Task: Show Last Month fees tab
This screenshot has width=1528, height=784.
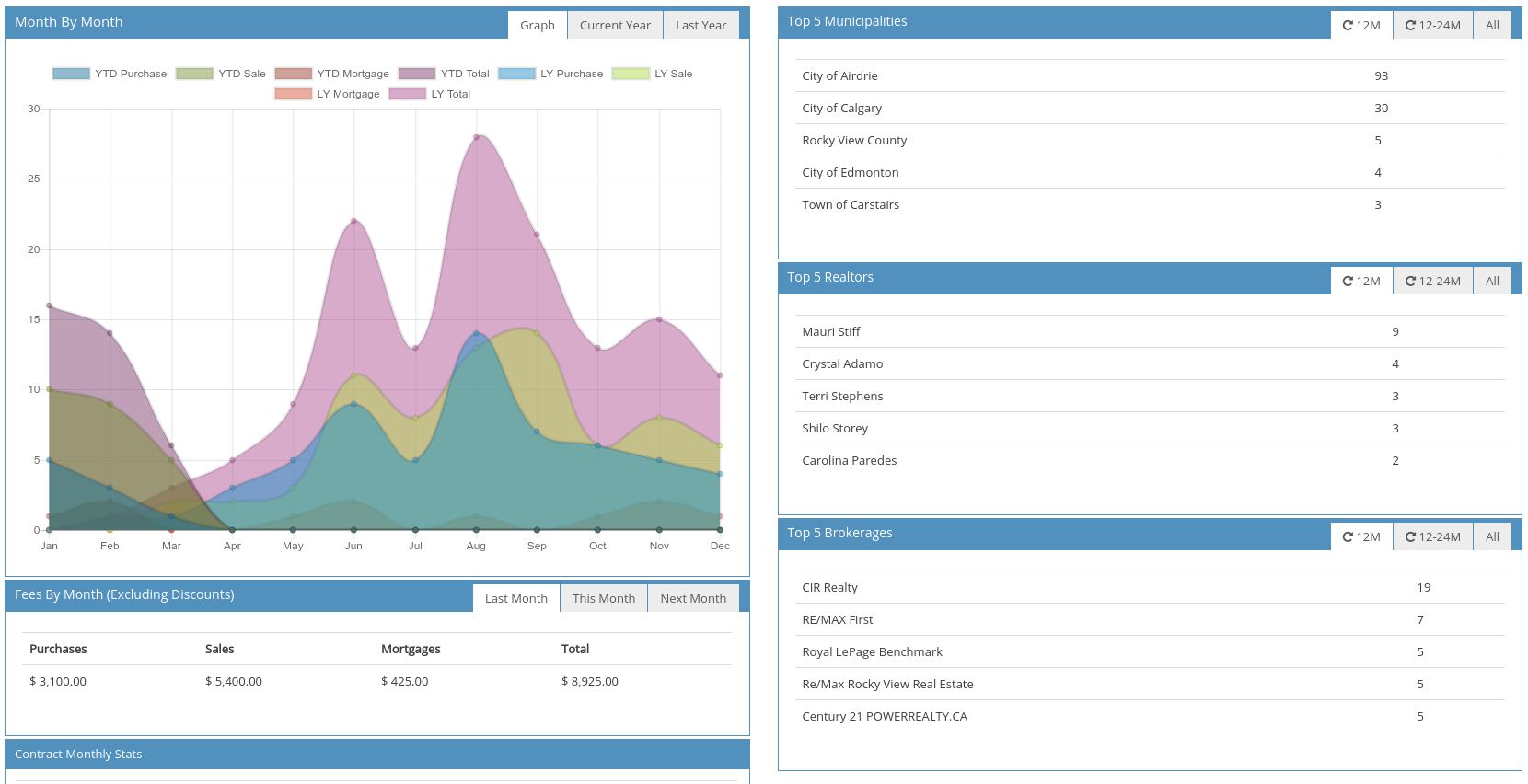Action: click(x=516, y=598)
